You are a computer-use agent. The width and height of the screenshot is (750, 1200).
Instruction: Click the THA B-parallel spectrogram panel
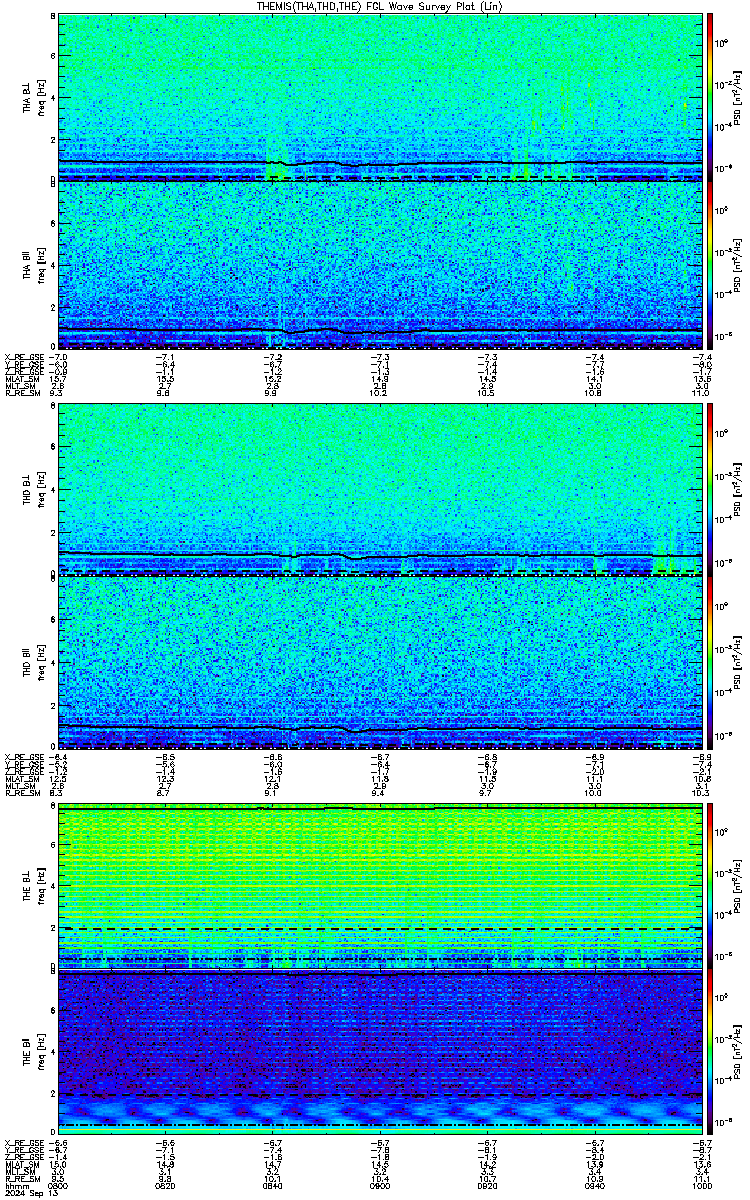[x=381, y=265]
